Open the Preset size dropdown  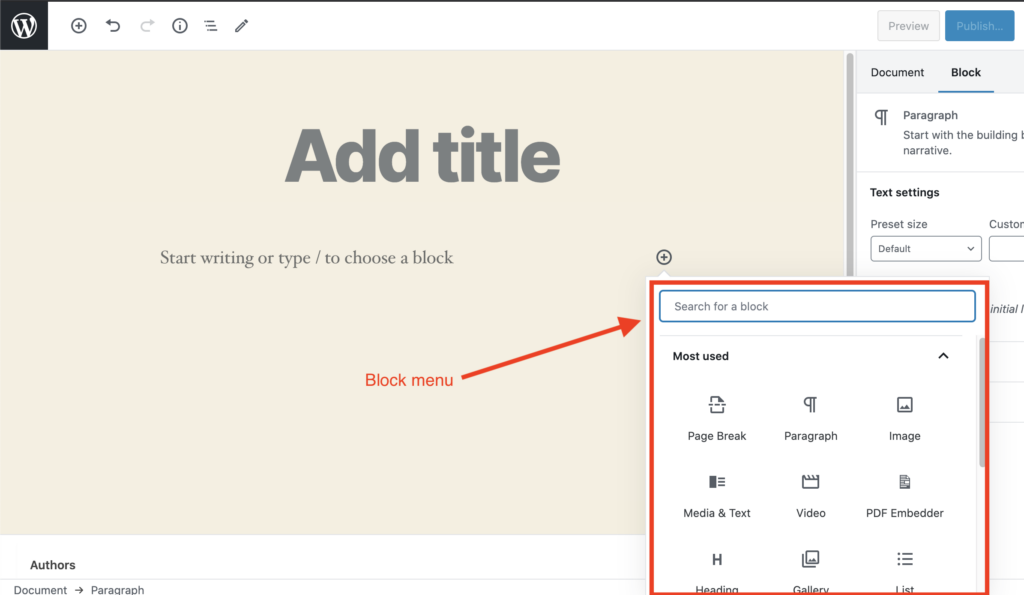pyautogui.click(x=925, y=249)
